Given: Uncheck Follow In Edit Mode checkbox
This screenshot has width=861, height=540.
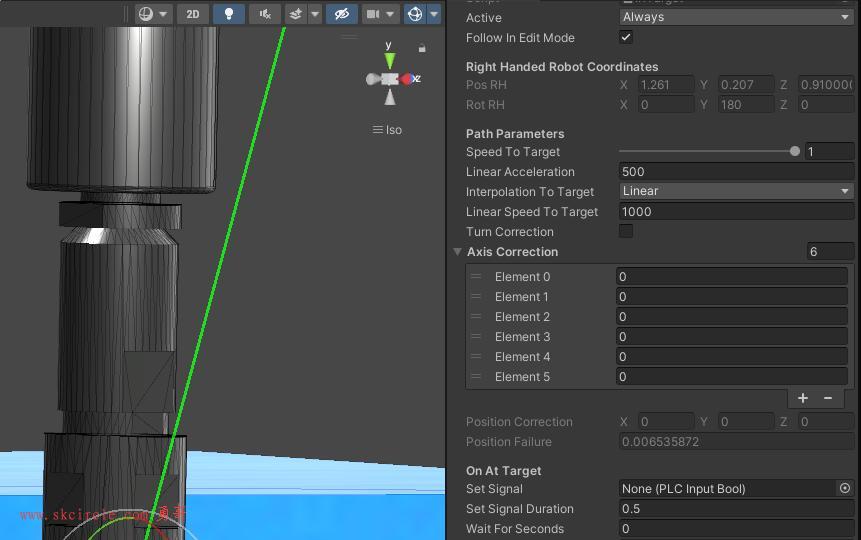Looking at the screenshot, I should coord(626,37).
